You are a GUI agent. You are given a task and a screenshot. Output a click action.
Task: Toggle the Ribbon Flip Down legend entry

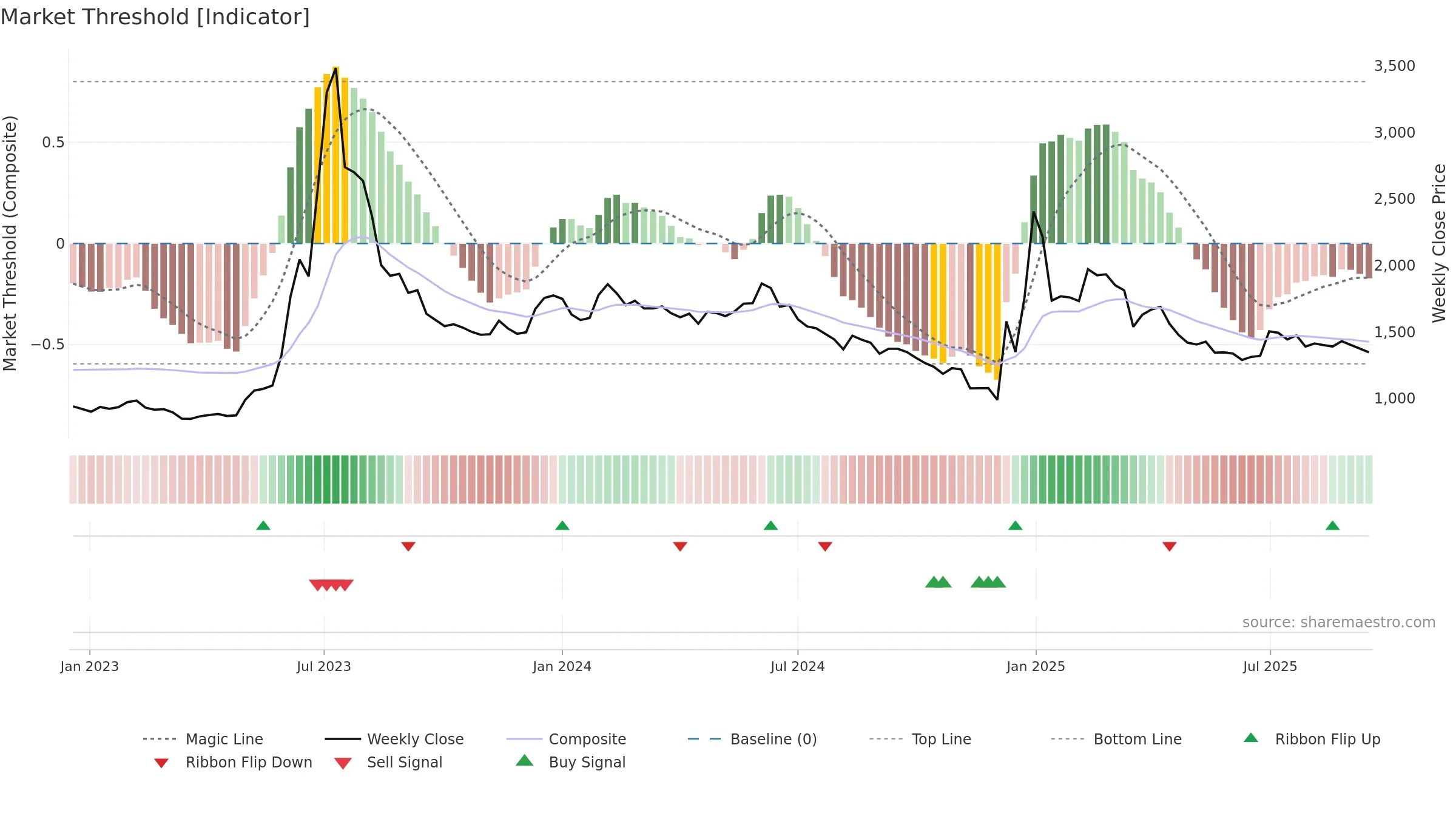233,762
